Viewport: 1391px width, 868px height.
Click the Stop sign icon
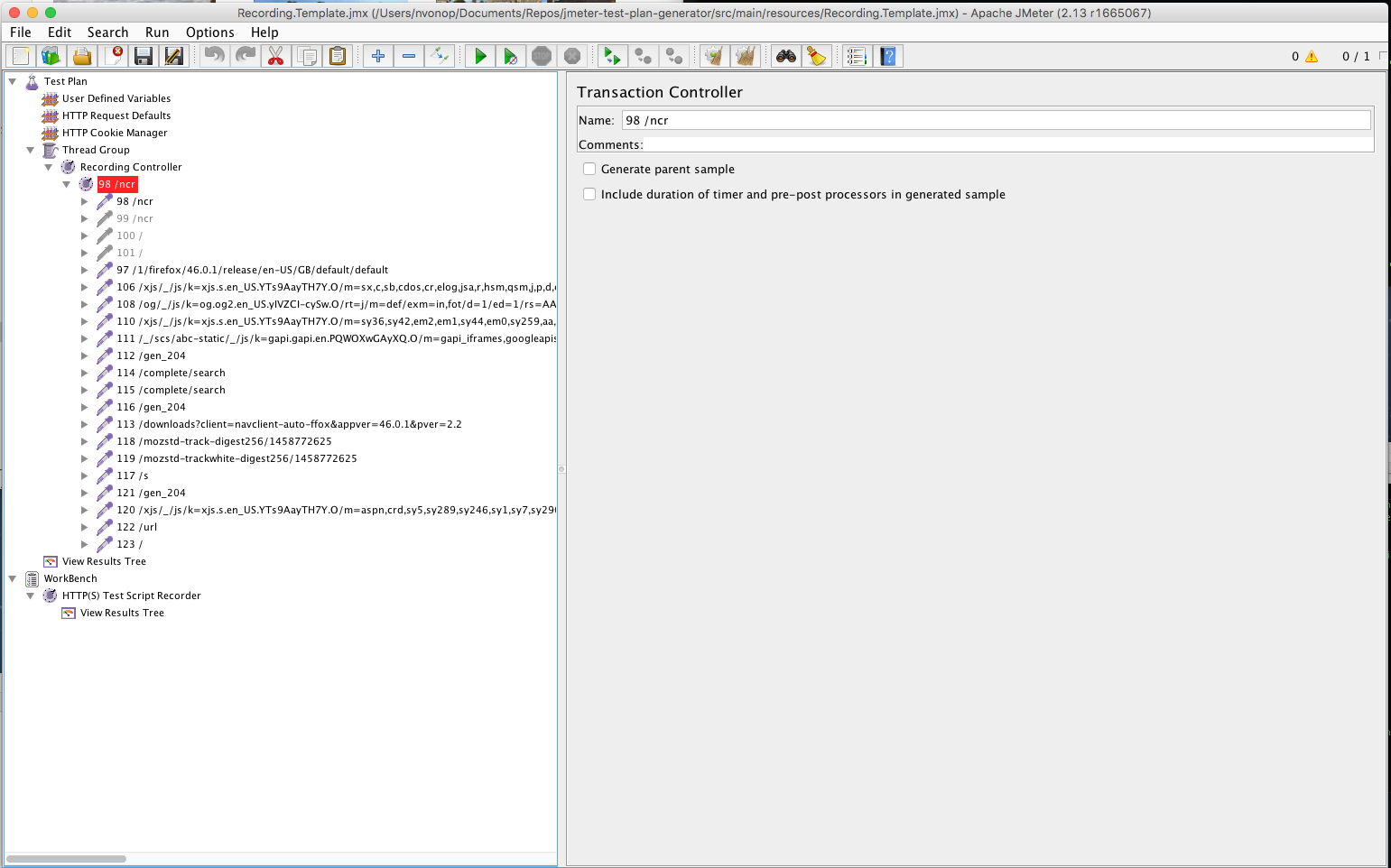tap(542, 56)
